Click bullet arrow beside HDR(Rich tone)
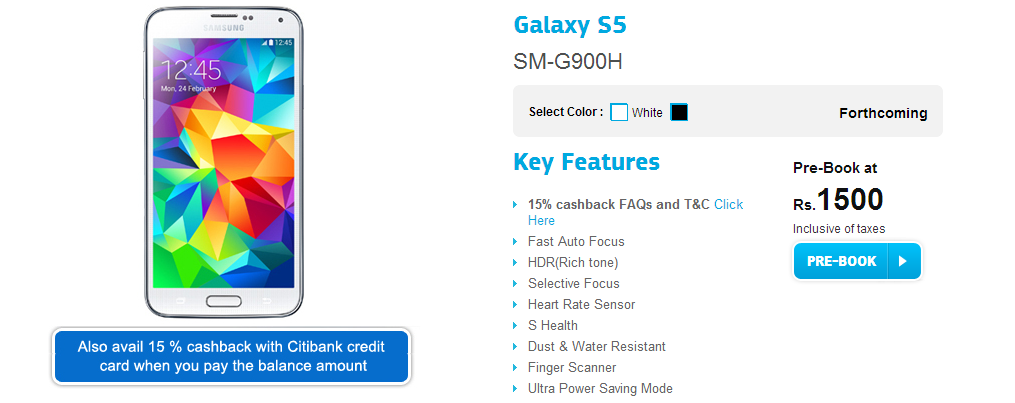1015x403 pixels. click(516, 263)
